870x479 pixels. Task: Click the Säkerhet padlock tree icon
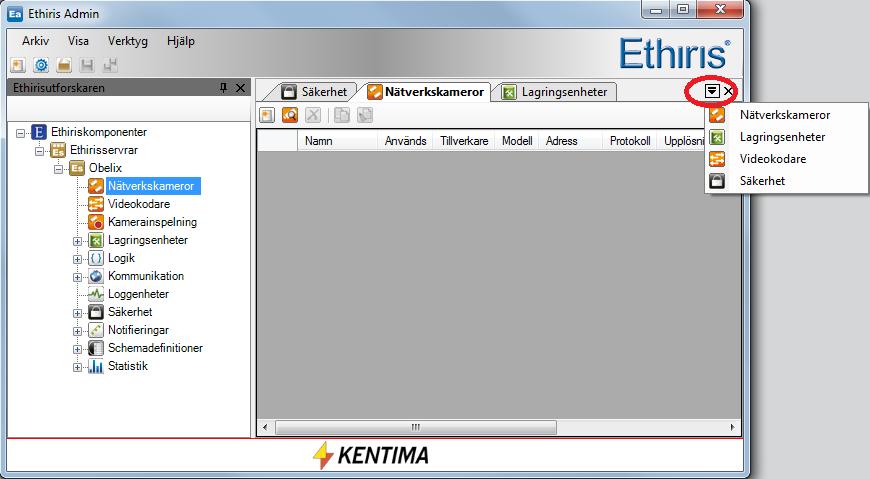click(x=96, y=312)
